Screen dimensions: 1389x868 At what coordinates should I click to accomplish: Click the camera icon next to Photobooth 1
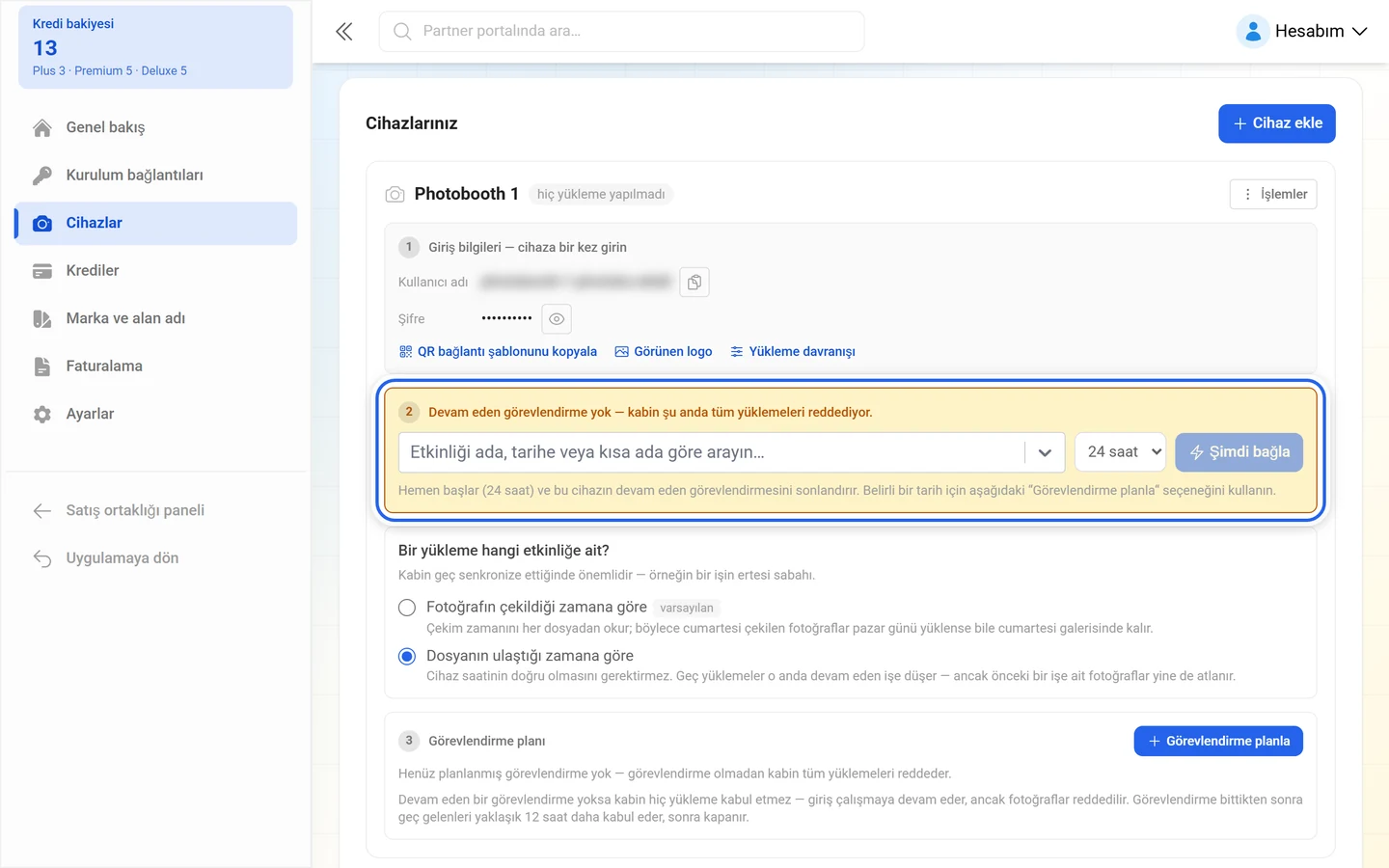pos(395,195)
